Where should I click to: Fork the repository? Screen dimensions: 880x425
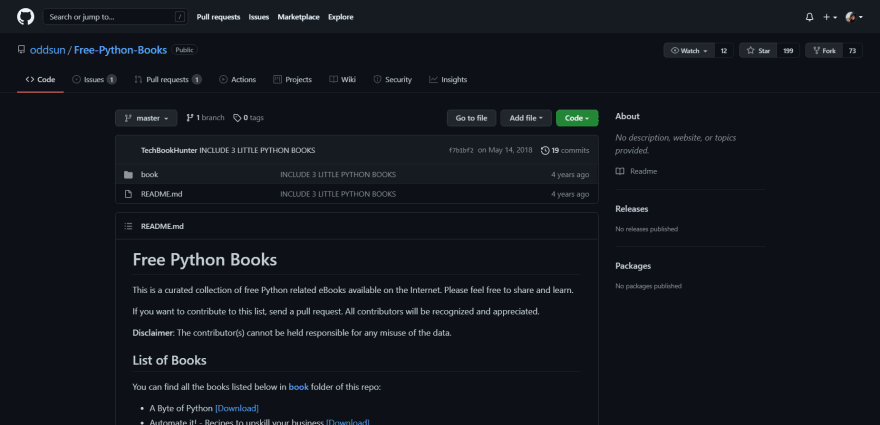[x=824, y=51]
